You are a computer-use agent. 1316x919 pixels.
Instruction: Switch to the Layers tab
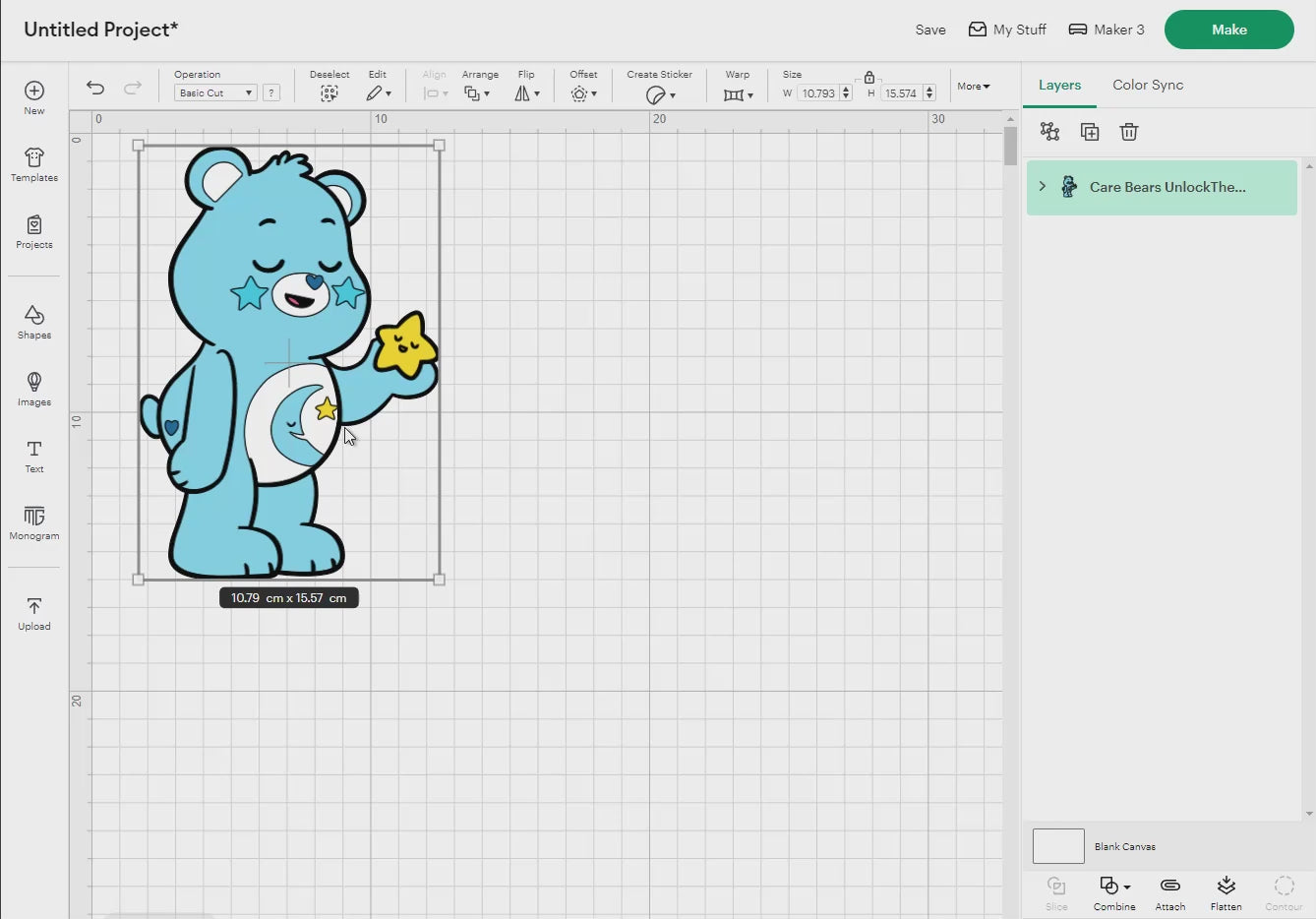[1059, 85]
